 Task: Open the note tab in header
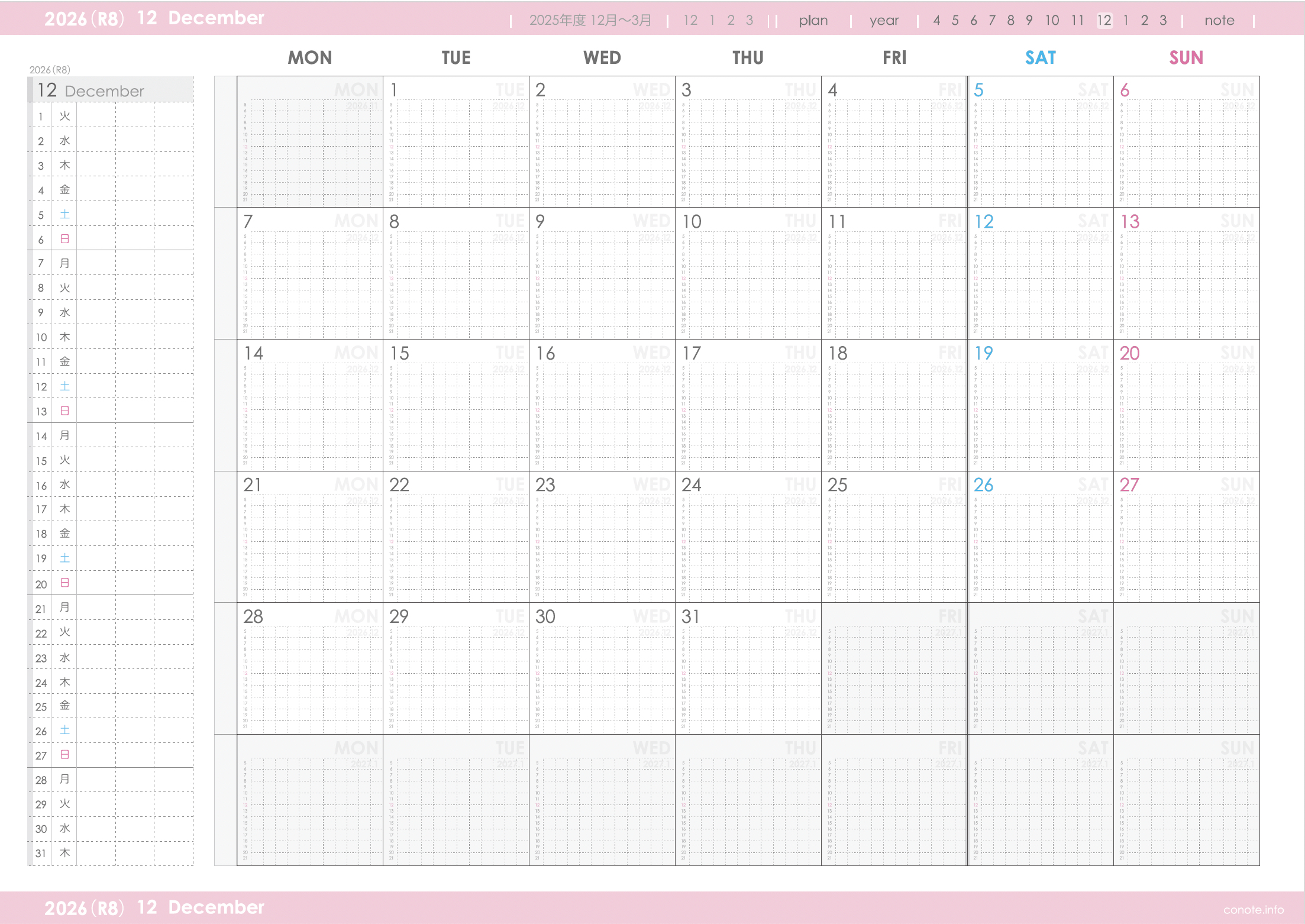(1219, 21)
